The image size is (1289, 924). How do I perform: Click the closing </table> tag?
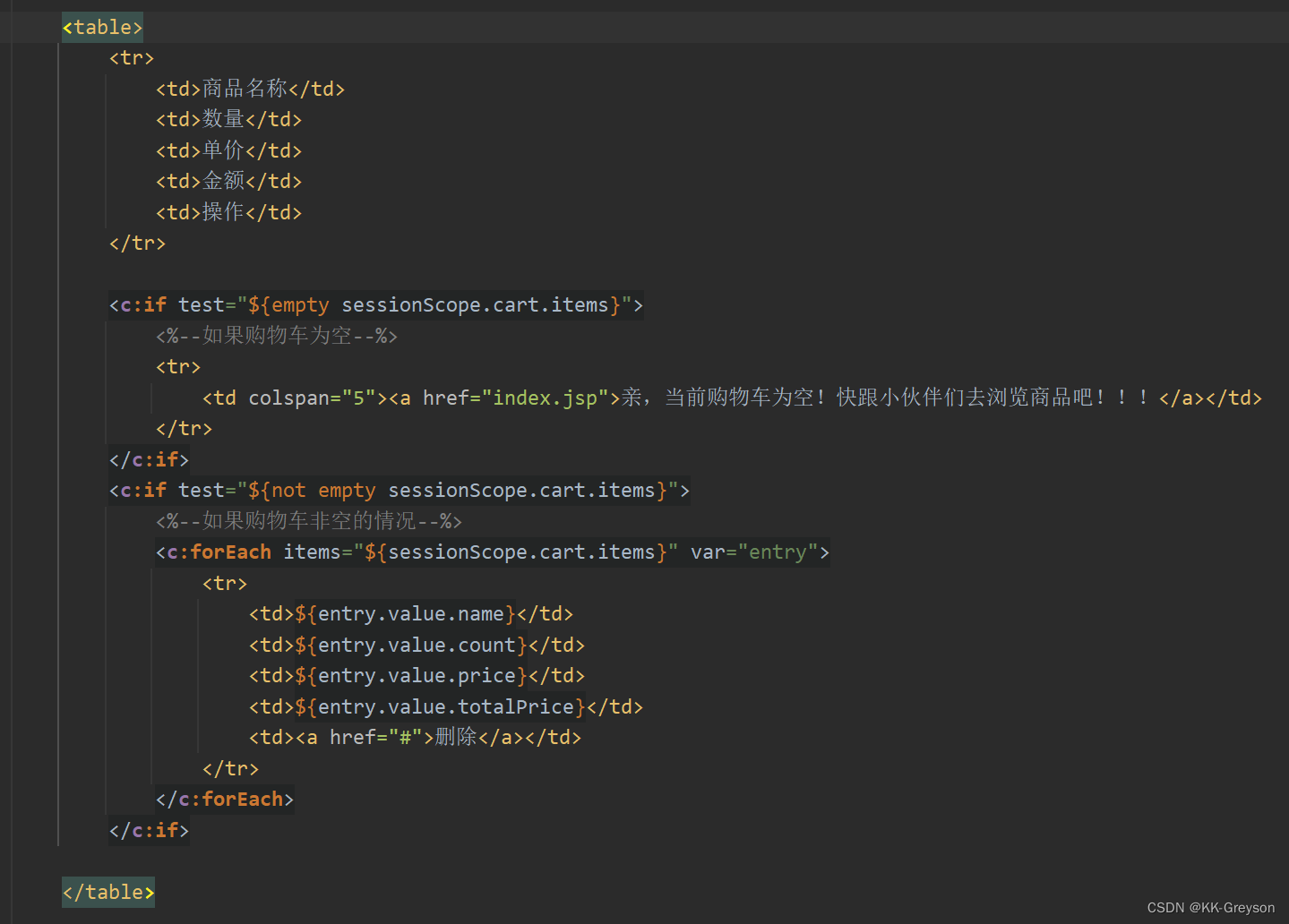108,893
